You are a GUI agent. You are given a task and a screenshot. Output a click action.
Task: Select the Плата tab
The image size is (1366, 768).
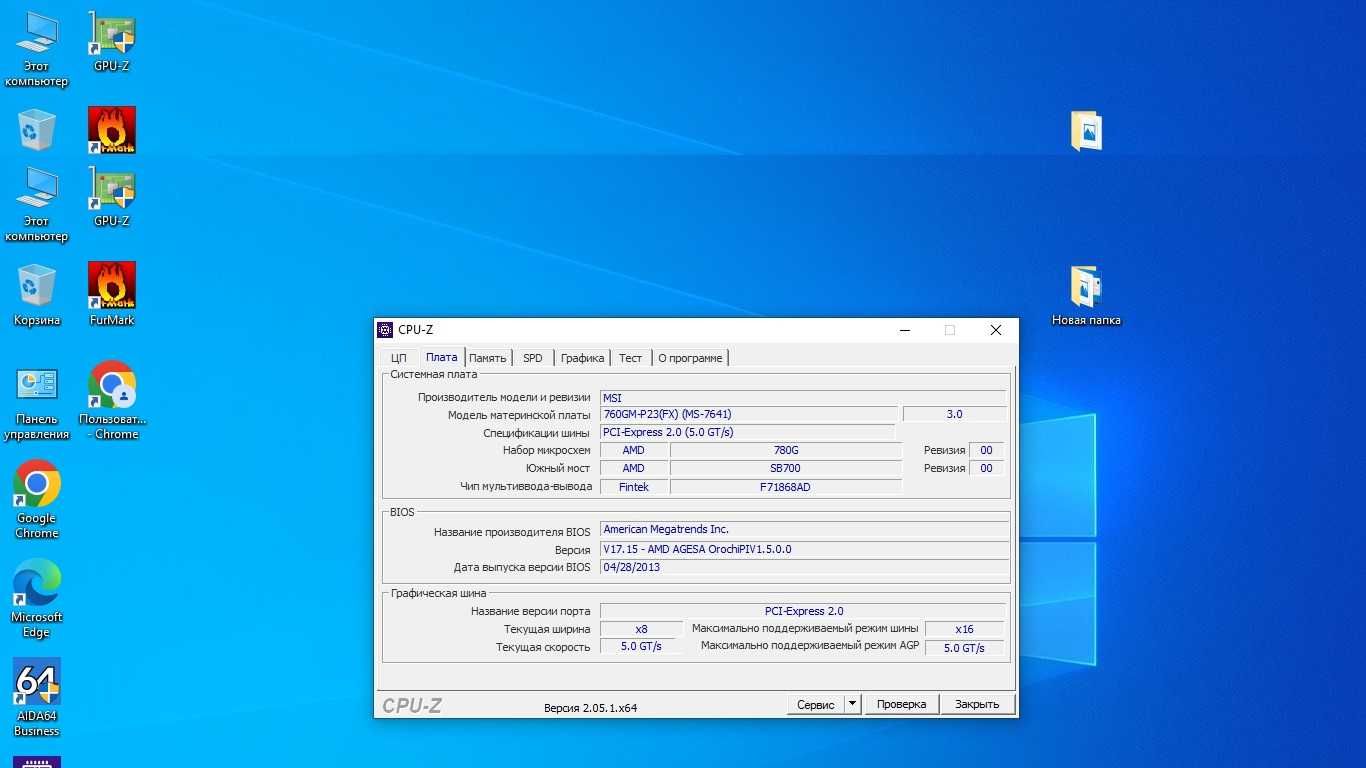[441, 357]
